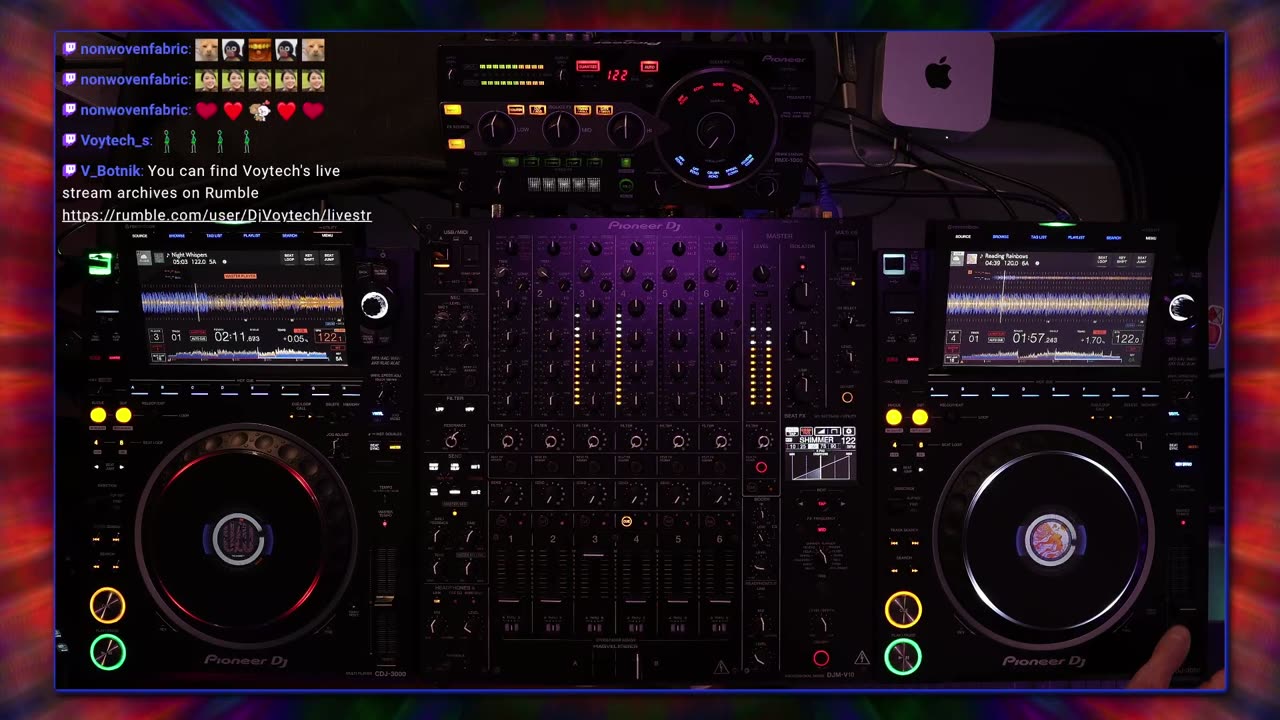Toggle AUTO BPM button on RMX-1000
The width and height of the screenshot is (1280, 720).
pyautogui.click(x=650, y=67)
